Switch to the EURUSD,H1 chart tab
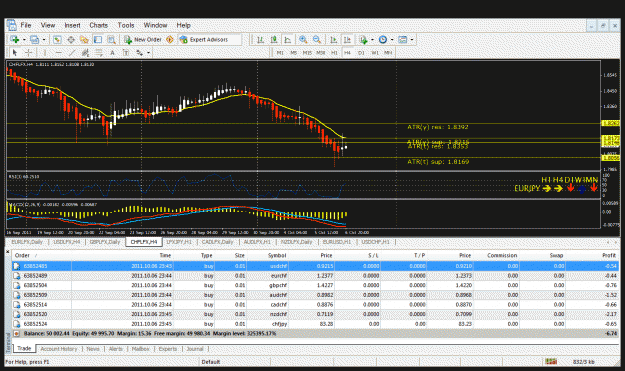 coord(336,242)
